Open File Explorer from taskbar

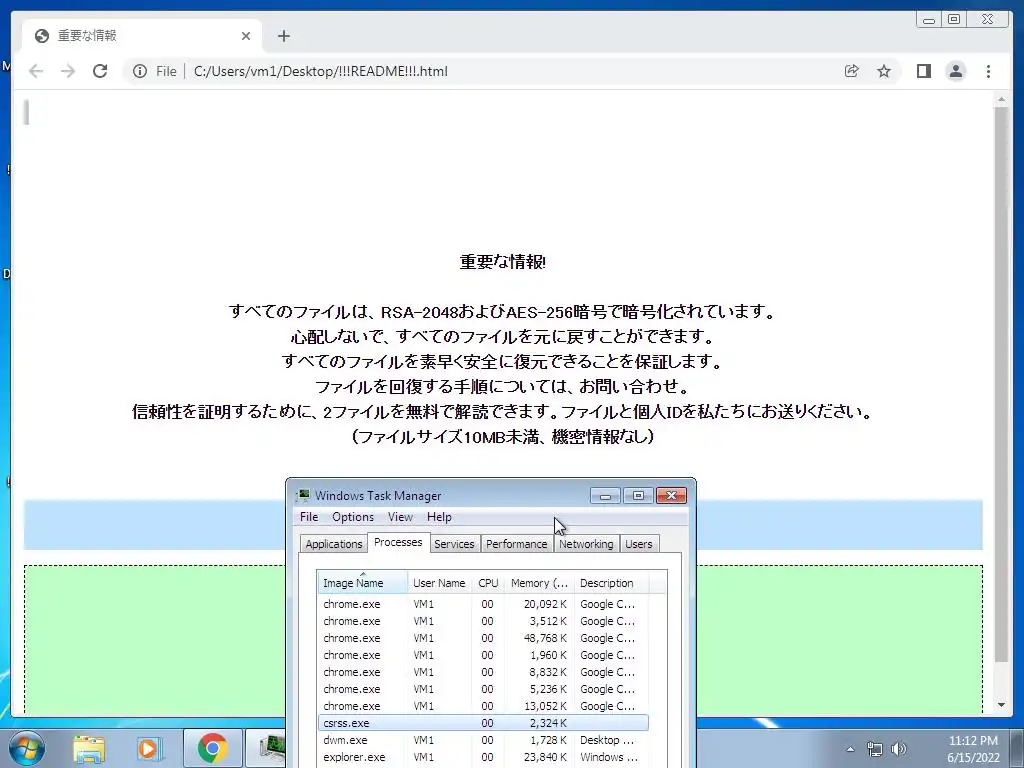tap(89, 748)
